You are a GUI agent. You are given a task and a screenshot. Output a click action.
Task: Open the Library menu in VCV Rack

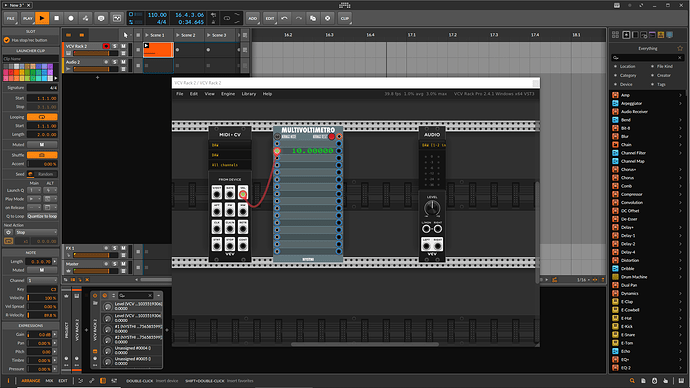[249, 94]
